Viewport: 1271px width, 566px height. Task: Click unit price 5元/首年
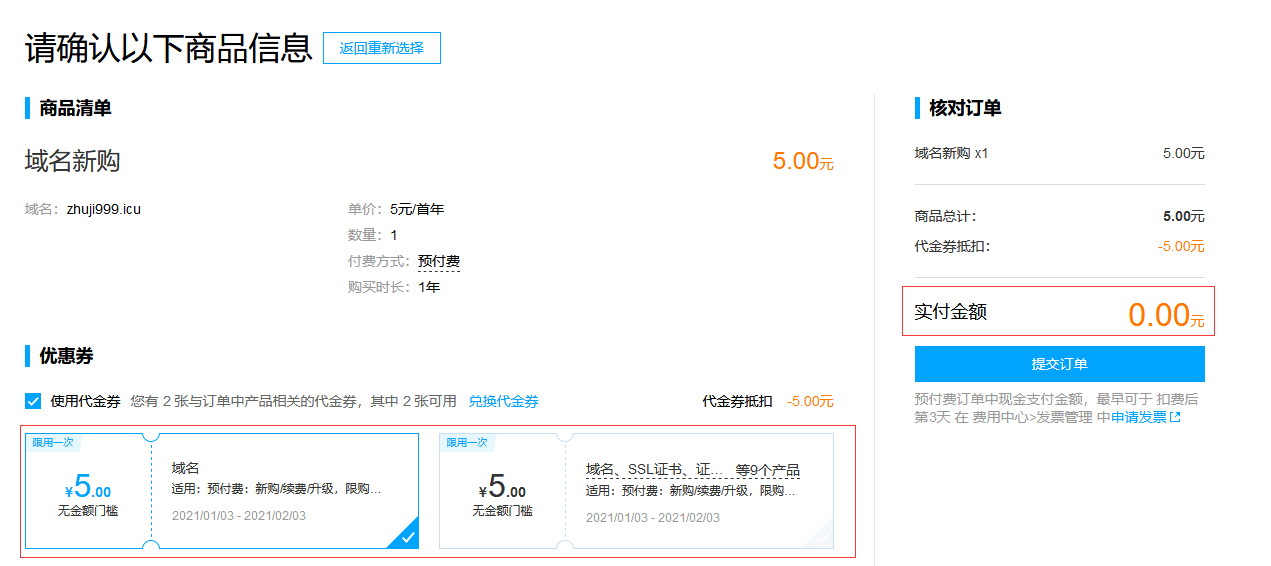tap(417, 209)
